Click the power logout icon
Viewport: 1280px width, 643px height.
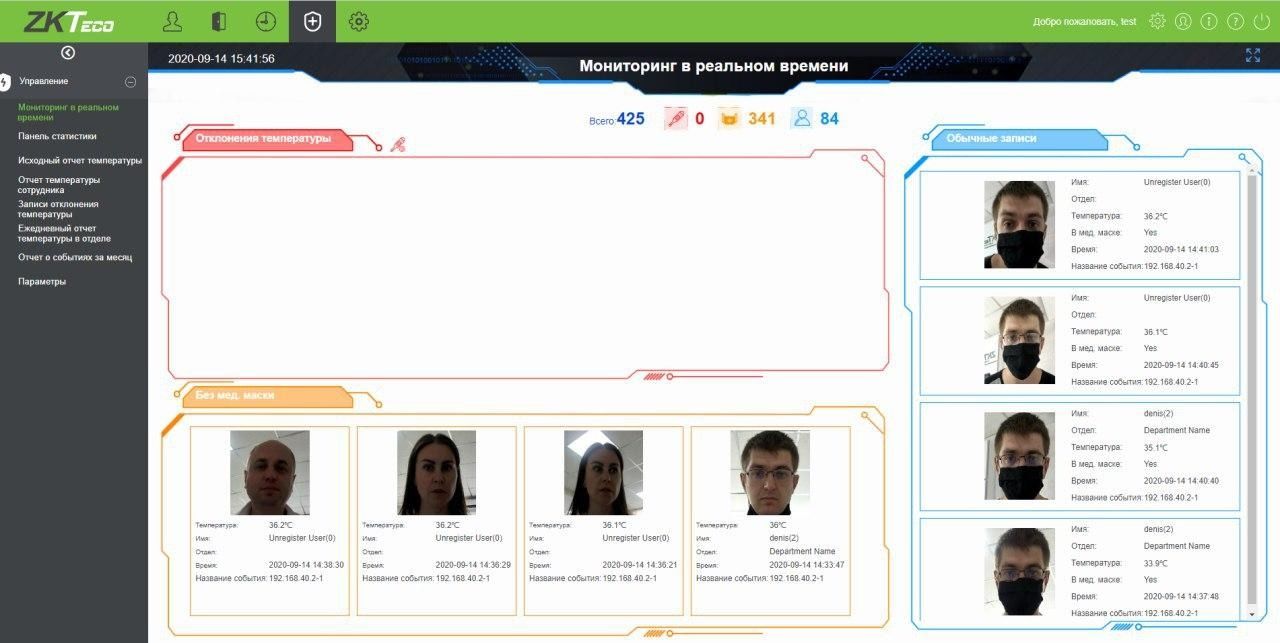(1261, 21)
